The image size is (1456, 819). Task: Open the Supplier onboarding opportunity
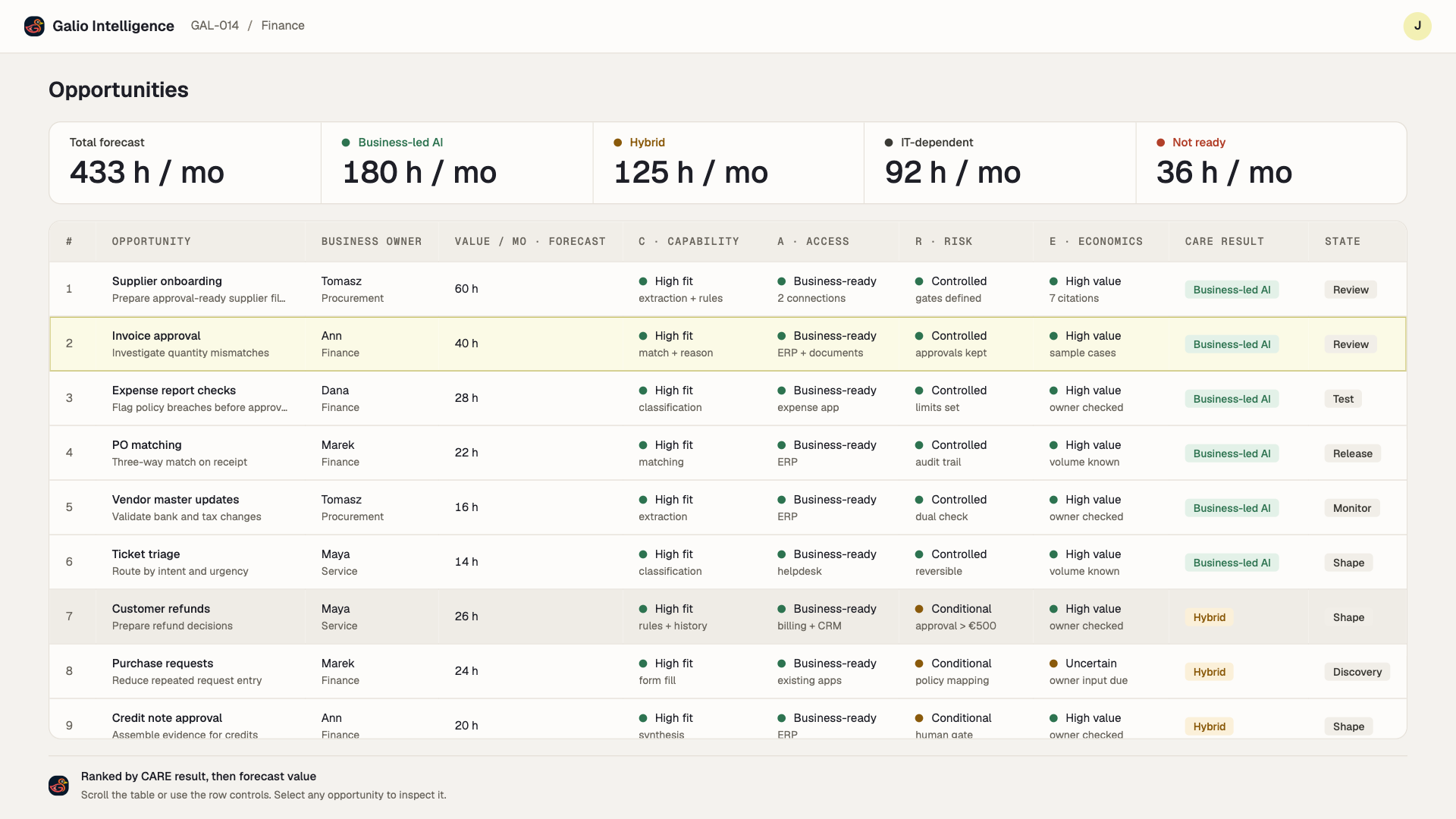coord(167,281)
